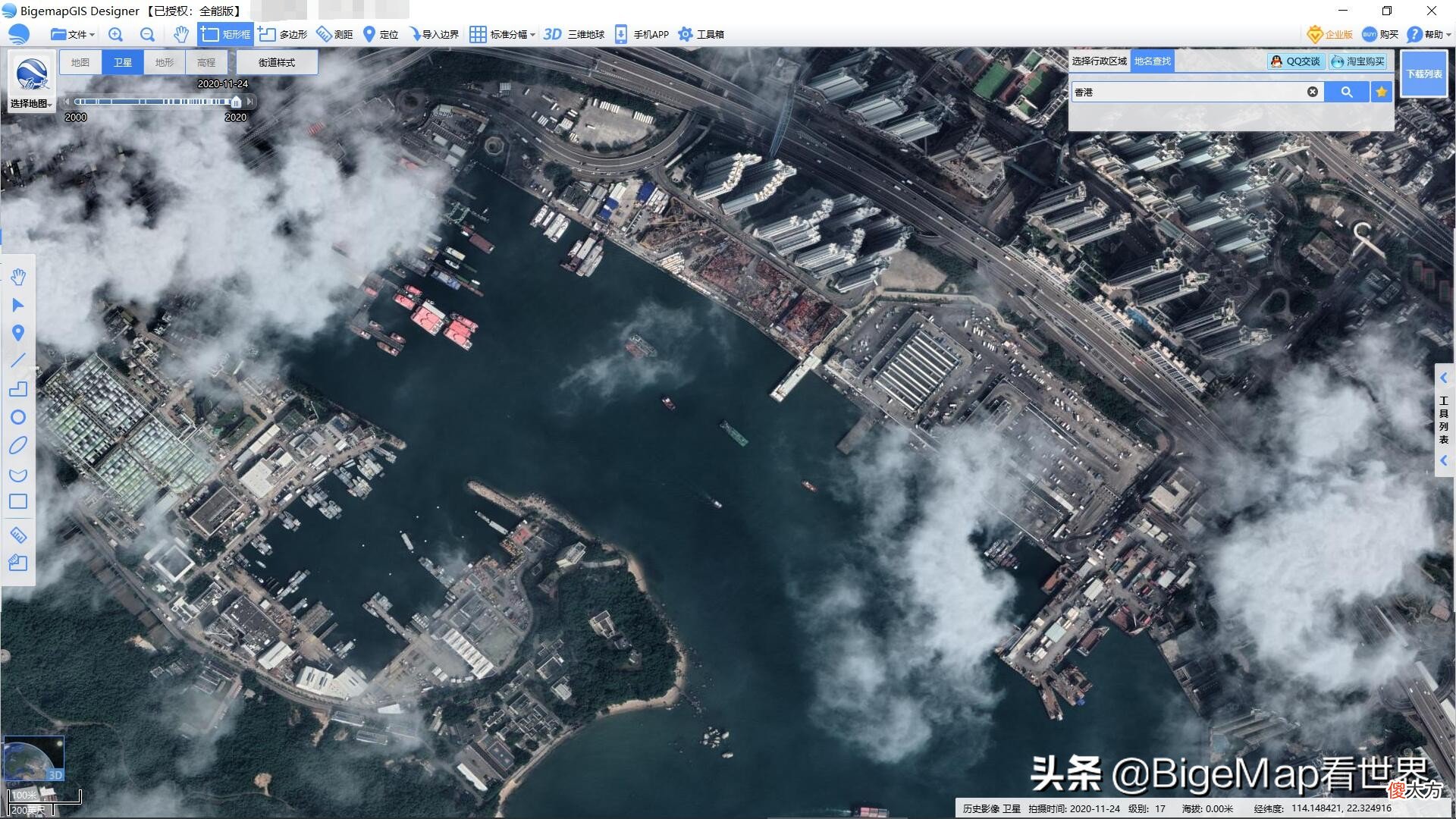
Task: Click the 下载列表 download list button
Action: (x=1424, y=74)
